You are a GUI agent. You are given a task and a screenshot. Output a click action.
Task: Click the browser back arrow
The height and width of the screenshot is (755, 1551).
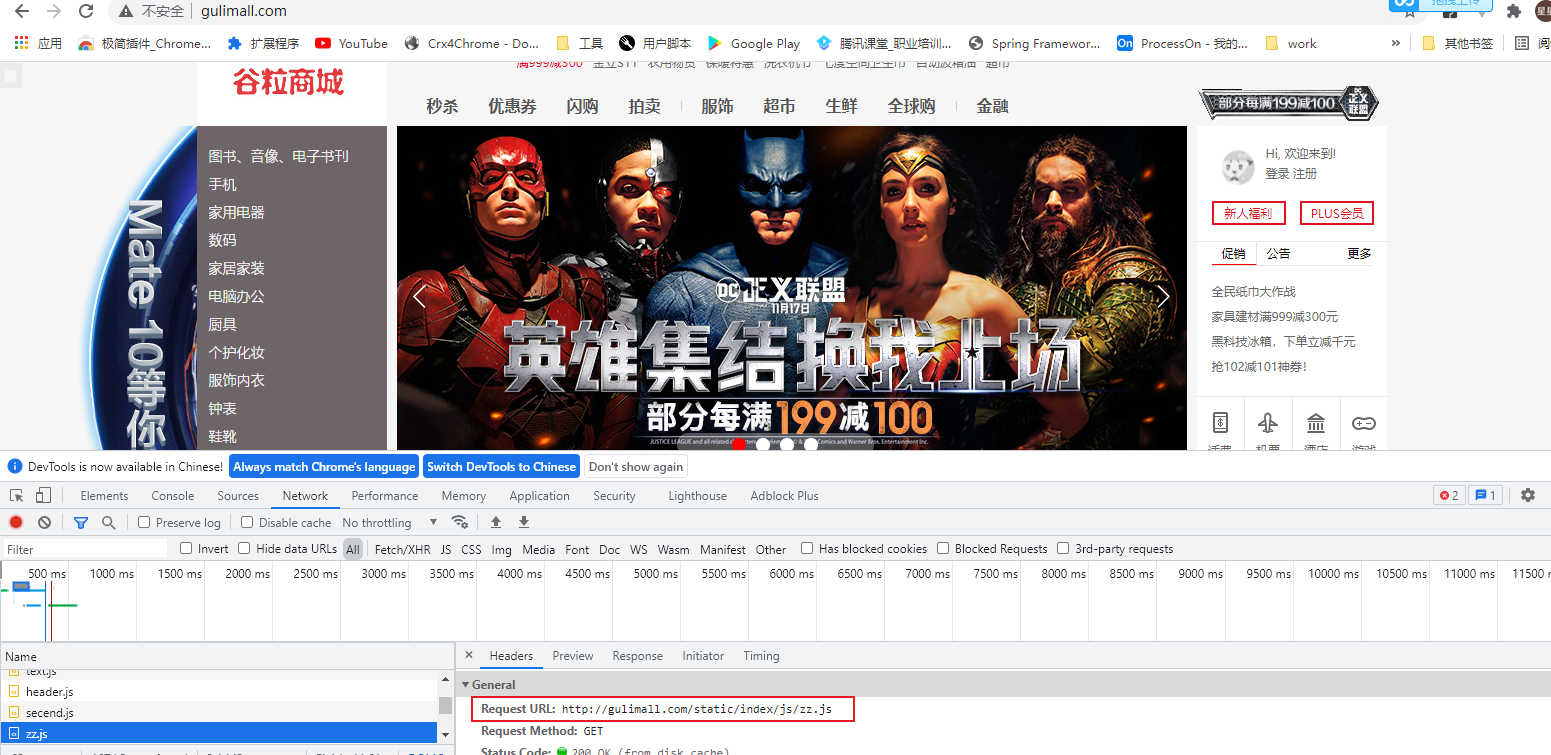tap(21, 11)
